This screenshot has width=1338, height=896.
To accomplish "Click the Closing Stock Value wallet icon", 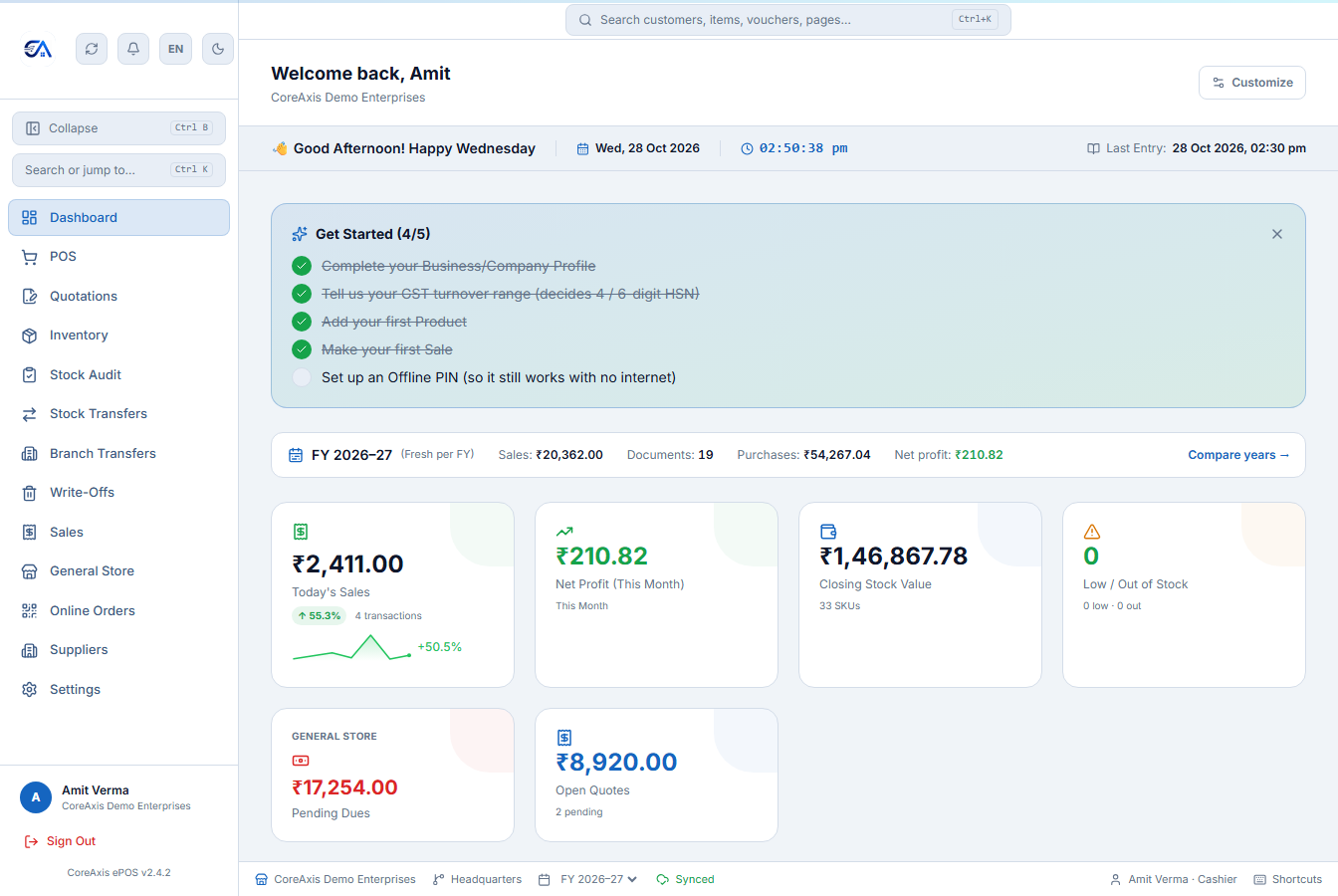I will (828, 532).
